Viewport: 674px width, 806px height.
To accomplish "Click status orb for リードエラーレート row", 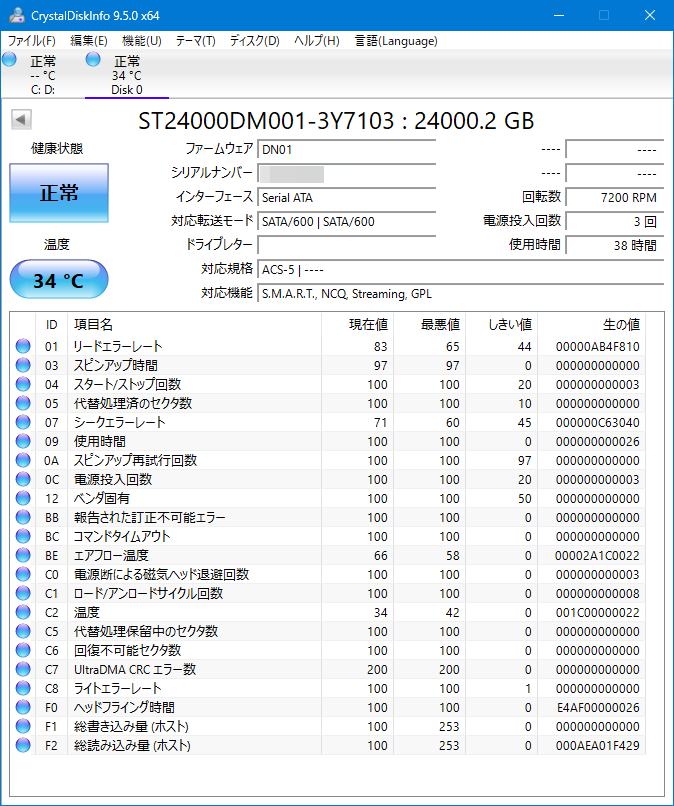I will (x=23, y=346).
